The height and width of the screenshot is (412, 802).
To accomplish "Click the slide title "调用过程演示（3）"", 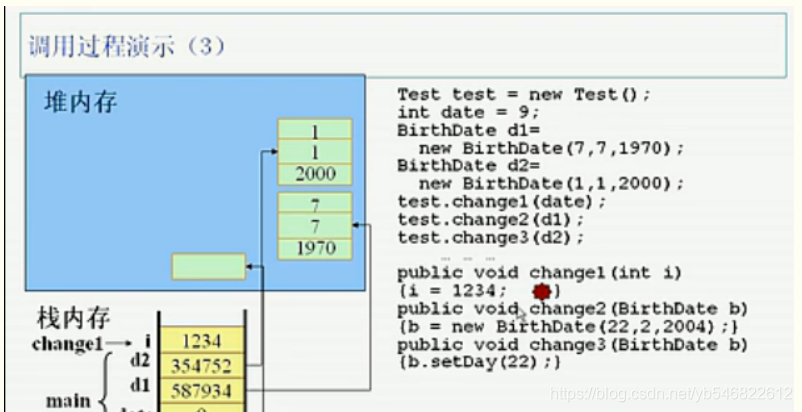I will coord(126,45).
